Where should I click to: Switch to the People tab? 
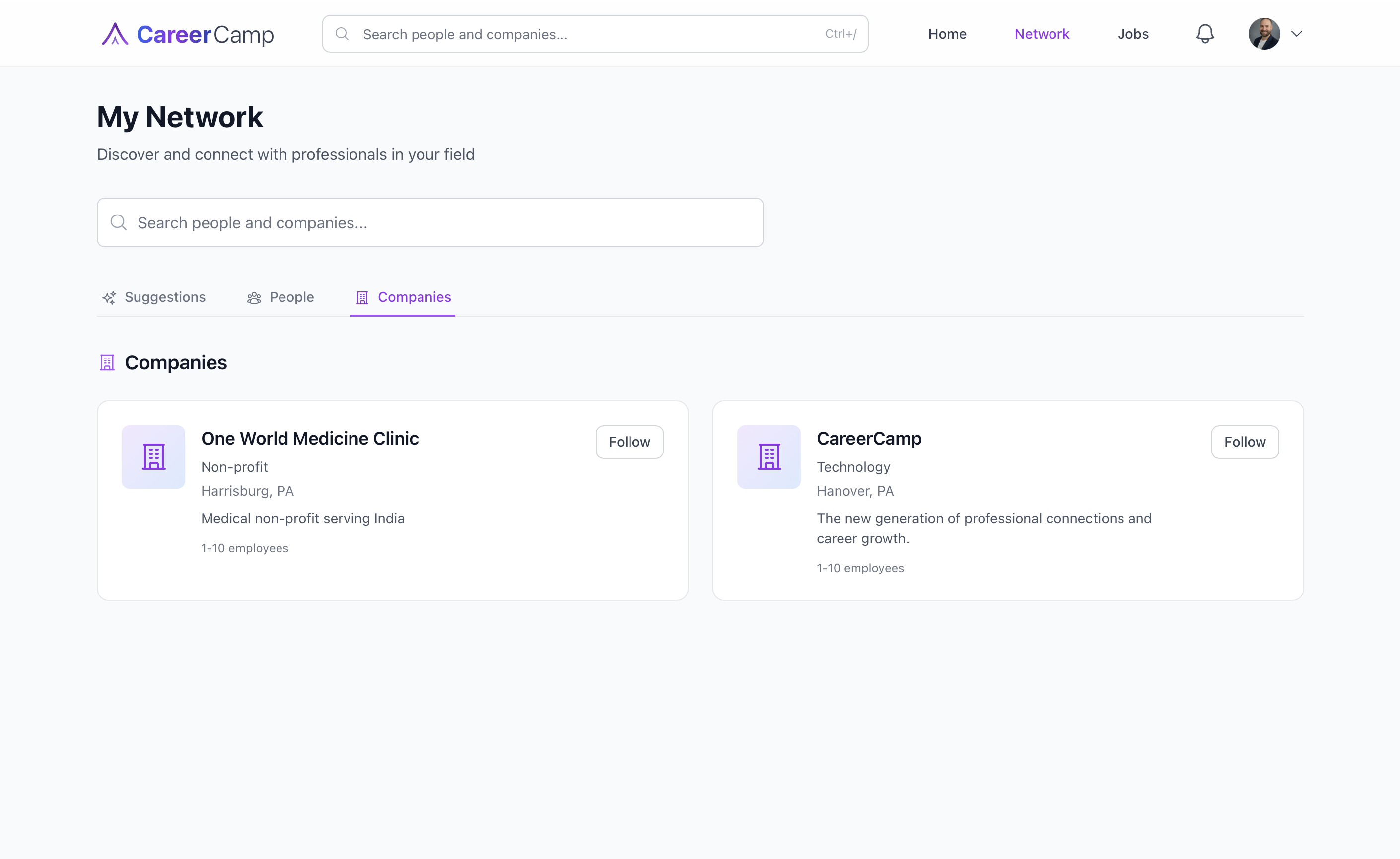tap(291, 297)
